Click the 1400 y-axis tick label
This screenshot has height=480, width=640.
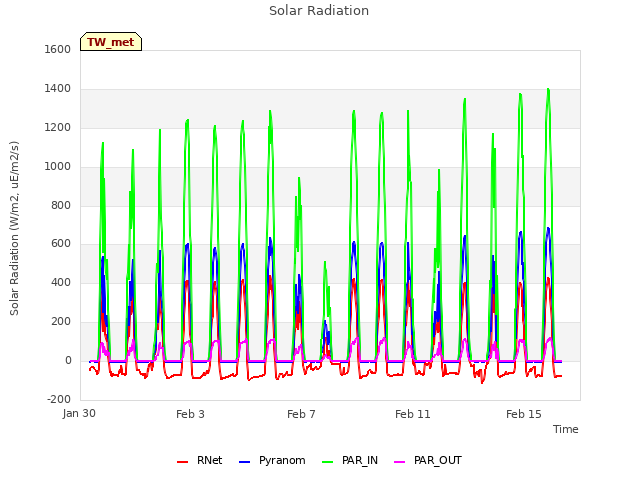pyautogui.click(x=58, y=88)
